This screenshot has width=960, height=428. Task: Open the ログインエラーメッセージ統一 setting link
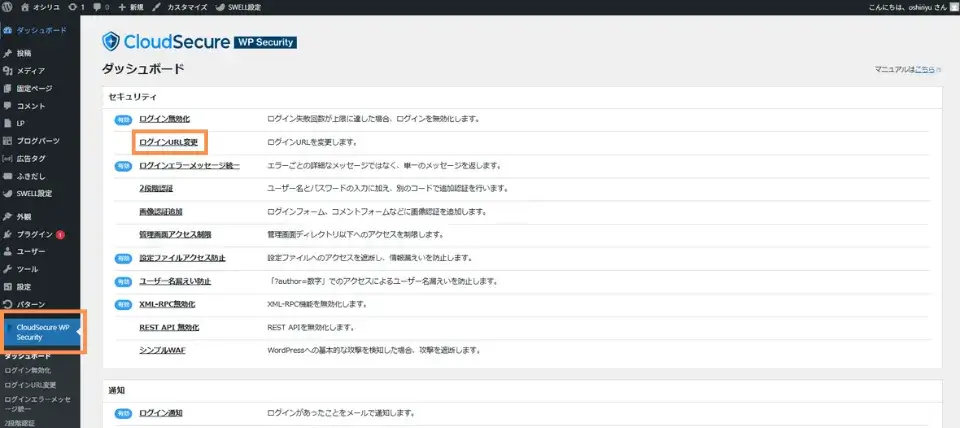(189, 165)
